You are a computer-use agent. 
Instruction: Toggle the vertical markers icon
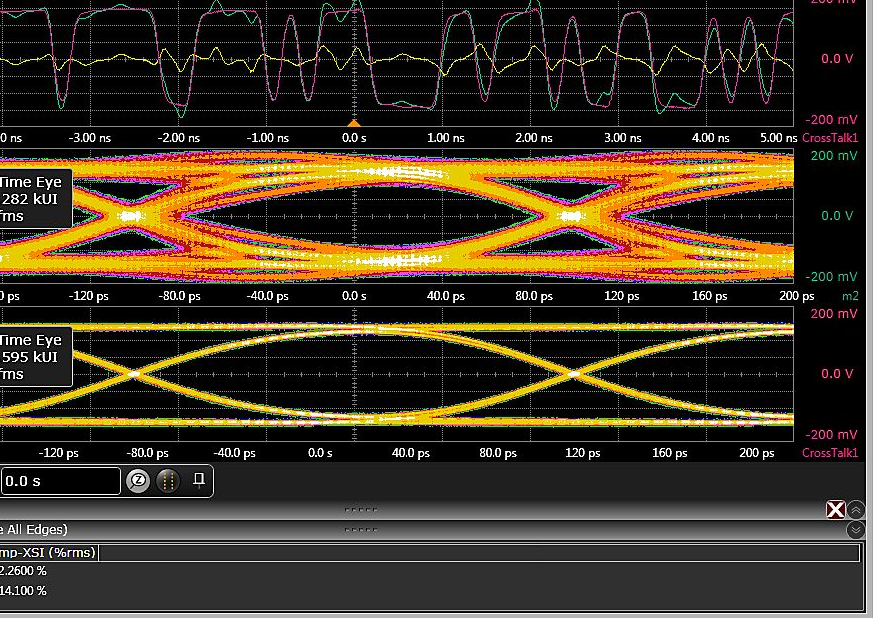click(x=168, y=481)
